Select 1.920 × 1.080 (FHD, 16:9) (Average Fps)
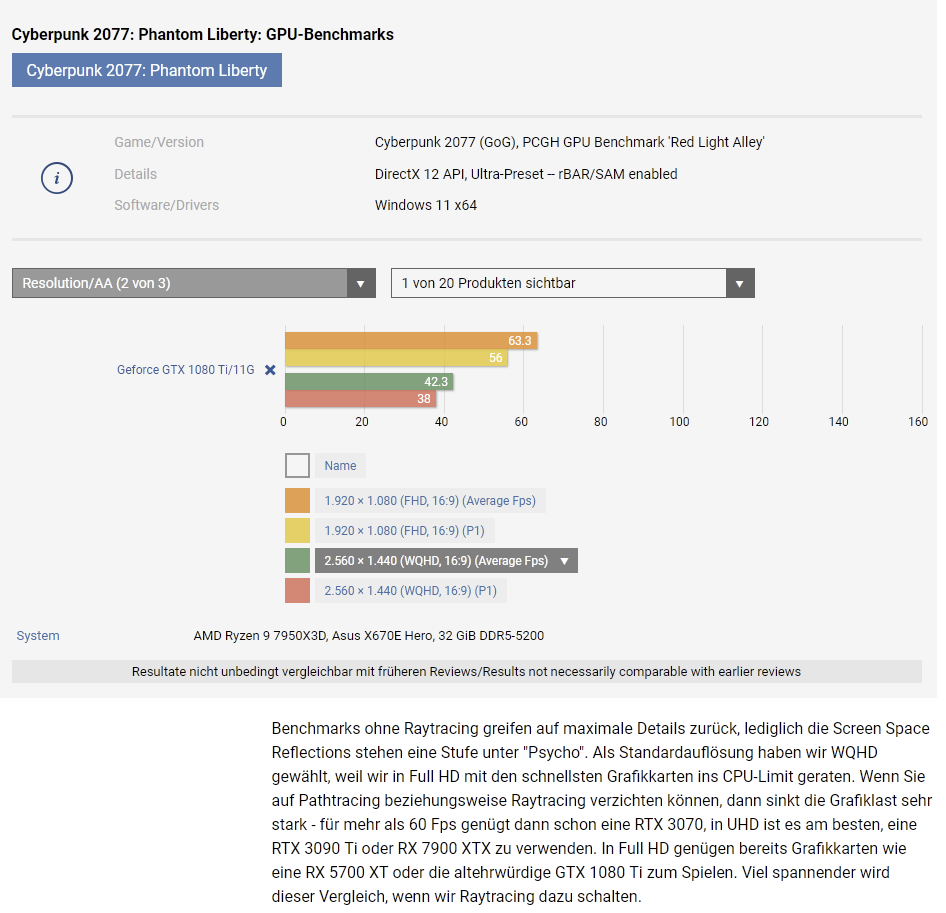Viewport: 946px width, 913px height. tap(430, 501)
